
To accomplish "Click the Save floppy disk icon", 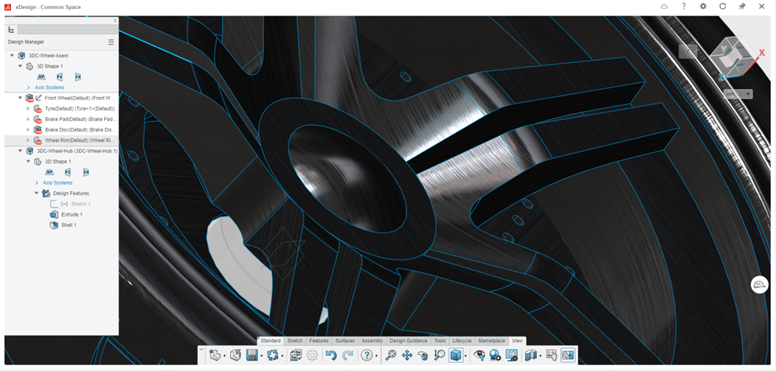I will tap(251, 355).
